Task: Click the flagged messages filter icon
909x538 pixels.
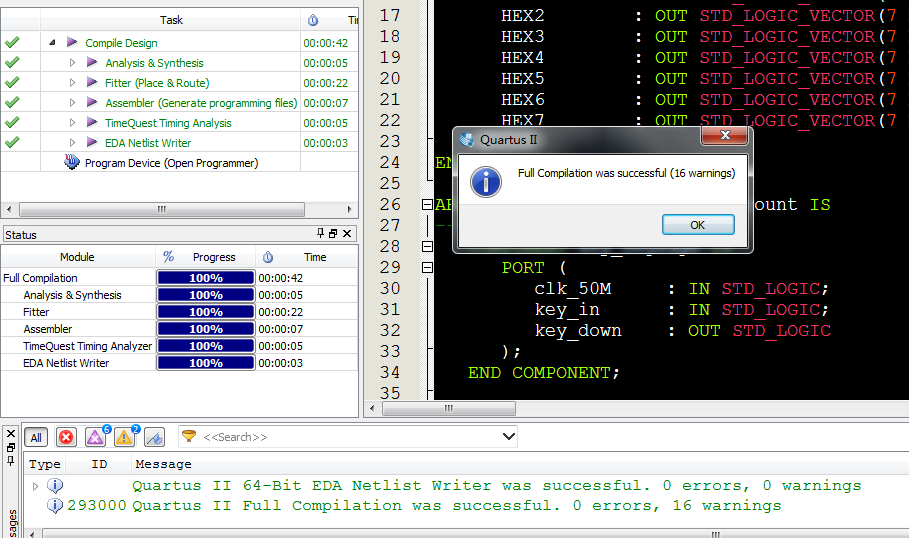Action: 154,437
